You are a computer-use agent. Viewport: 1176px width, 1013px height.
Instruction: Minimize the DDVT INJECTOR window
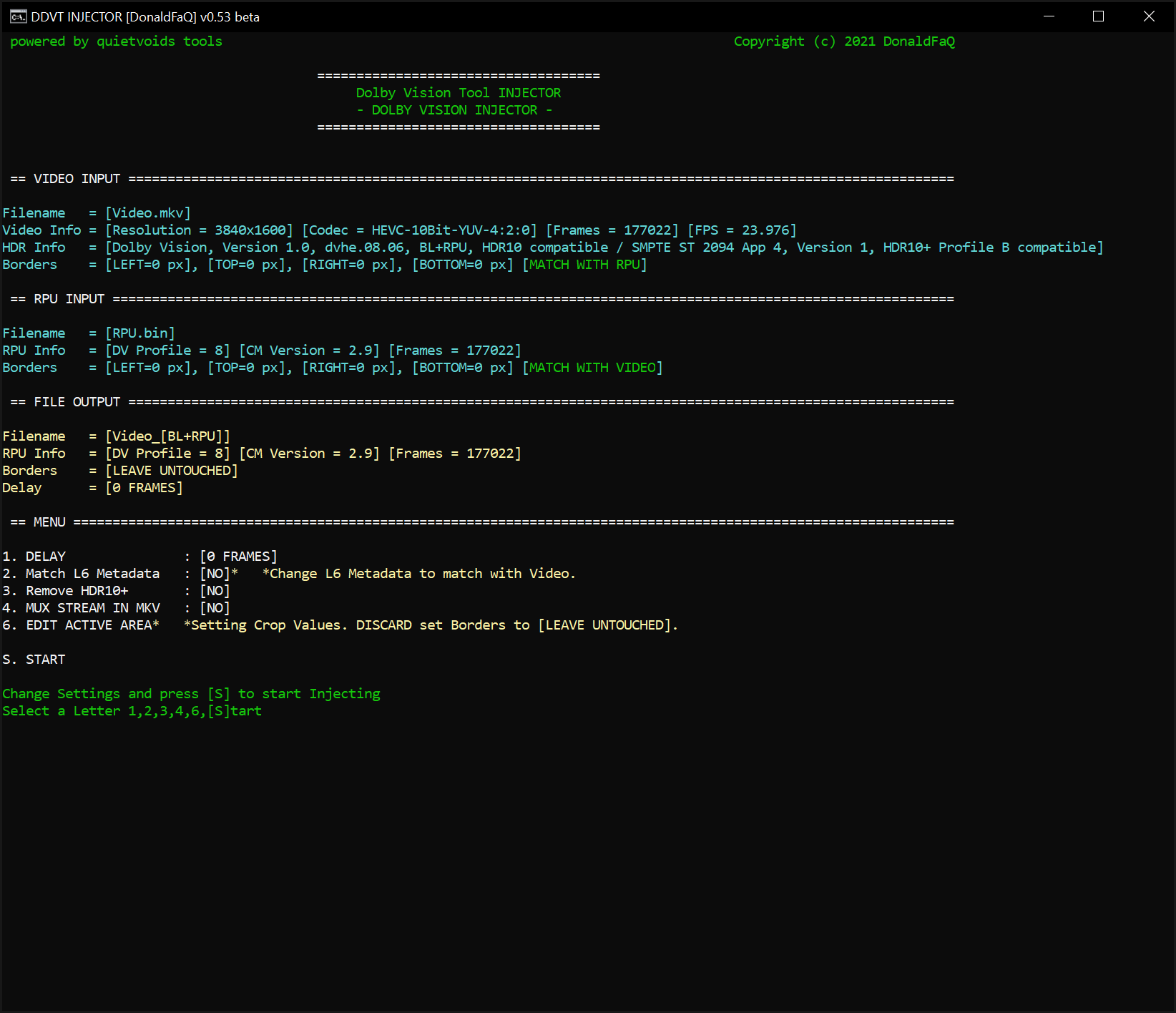1049,16
